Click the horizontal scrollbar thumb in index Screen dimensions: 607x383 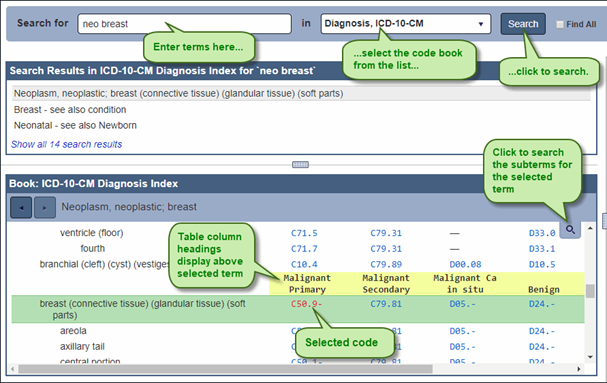225,369
